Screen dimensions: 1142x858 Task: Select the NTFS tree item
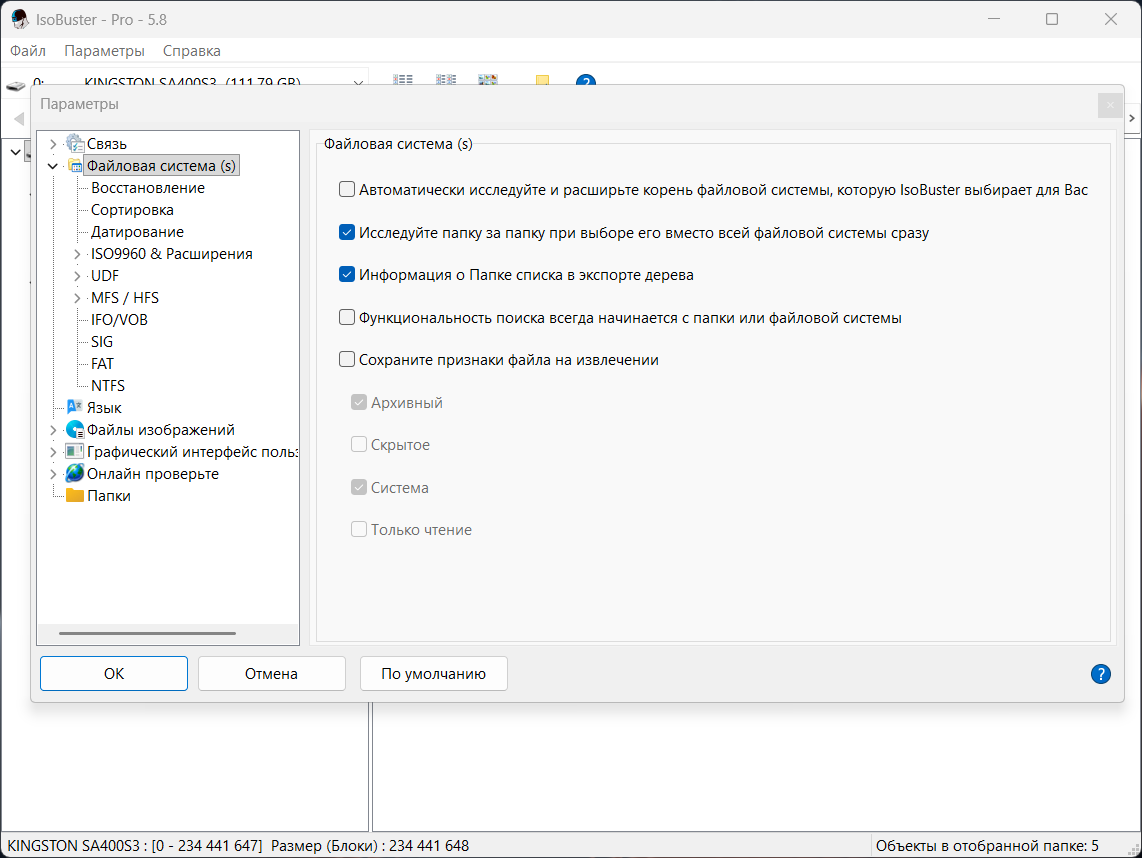pos(108,385)
